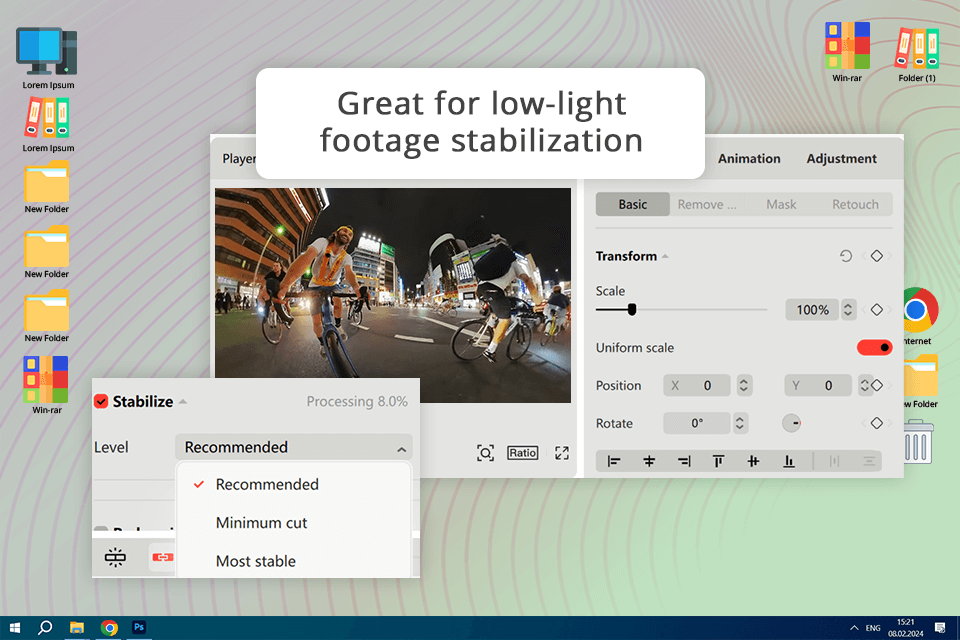Align clip to the bottom edge

coord(789,461)
